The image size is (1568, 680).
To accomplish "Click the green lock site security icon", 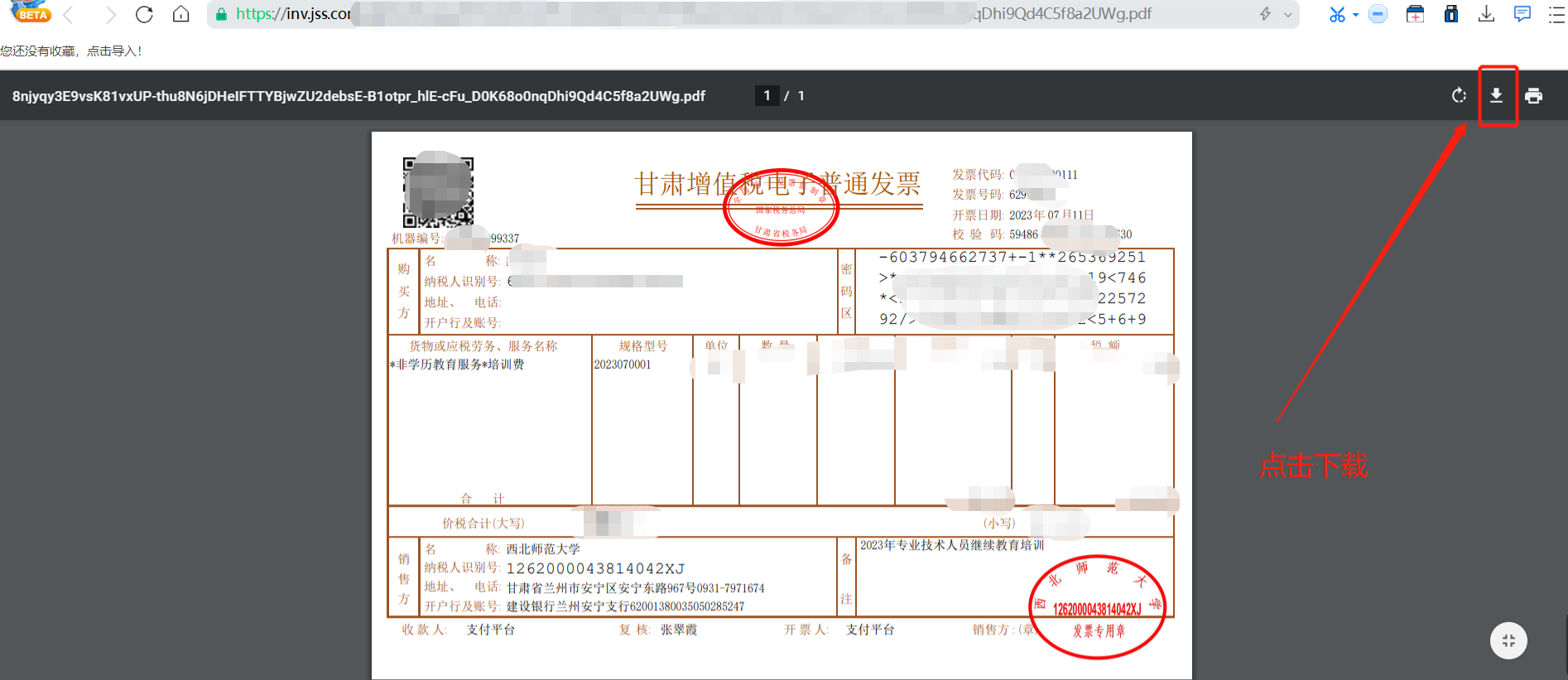I will point(221,14).
